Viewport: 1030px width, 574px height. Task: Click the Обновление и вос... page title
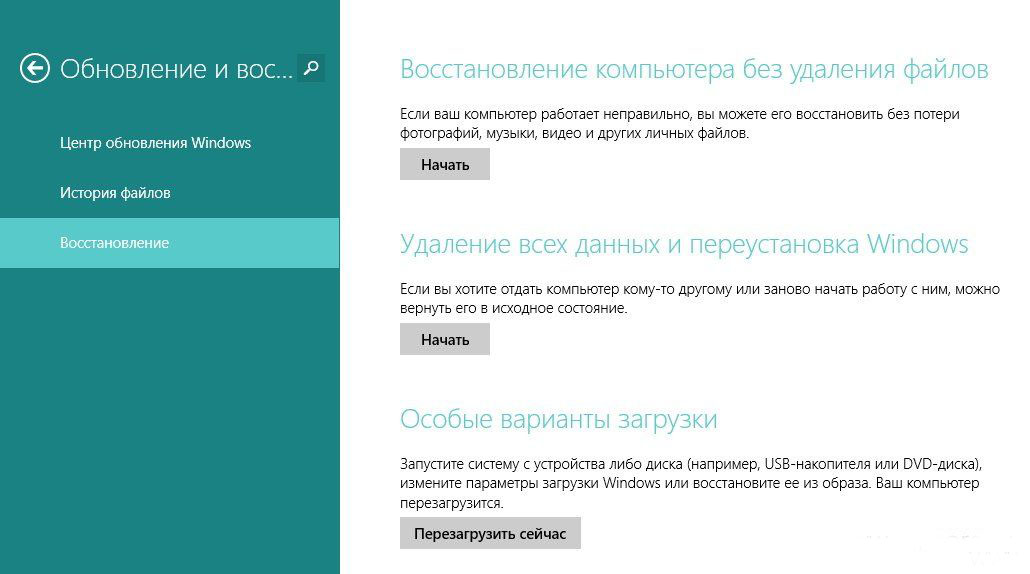[x=177, y=69]
